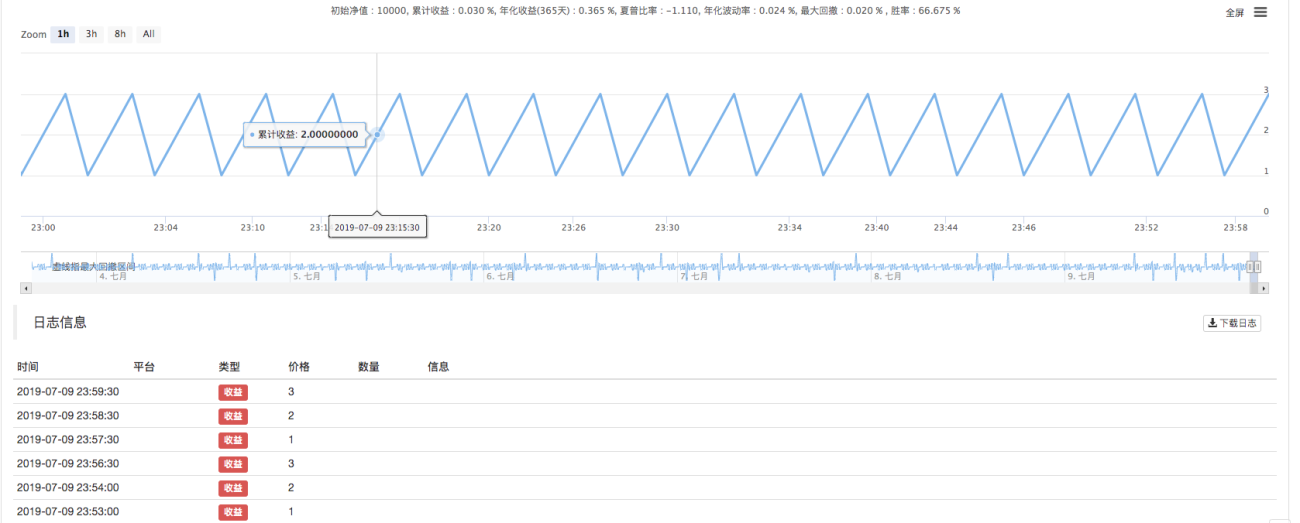This screenshot has height=523, width=1300.
Task: Click the 类型 column header
Action: coord(230,367)
